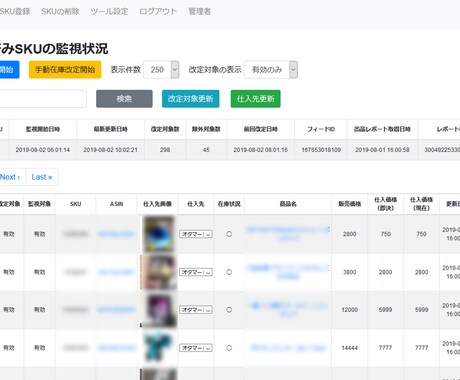Click the 販売価格 column header
The height and width of the screenshot is (380, 460).
[350, 204]
